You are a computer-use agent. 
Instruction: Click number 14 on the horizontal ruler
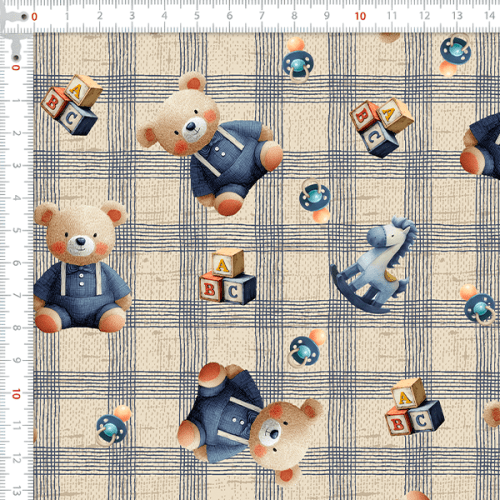tap(489, 16)
